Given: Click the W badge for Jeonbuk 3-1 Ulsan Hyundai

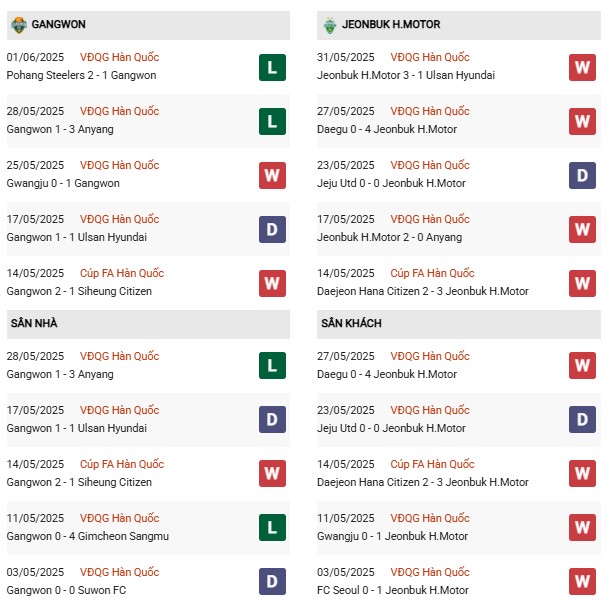Looking at the screenshot, I should 582,68.
